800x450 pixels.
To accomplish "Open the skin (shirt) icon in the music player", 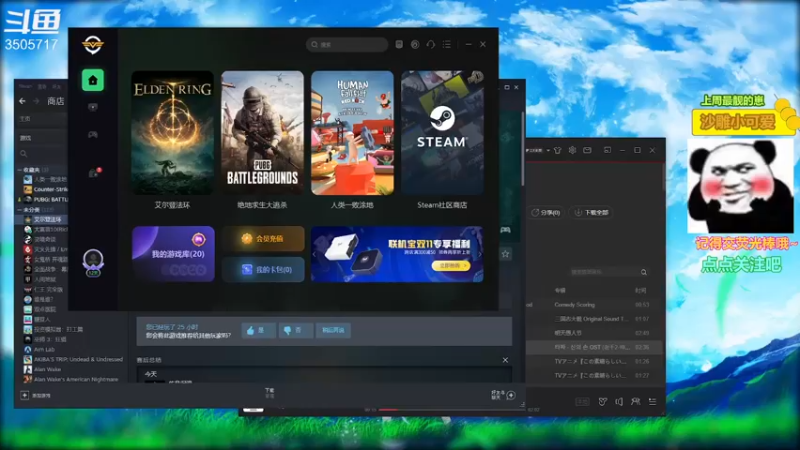I will point(557,151).
